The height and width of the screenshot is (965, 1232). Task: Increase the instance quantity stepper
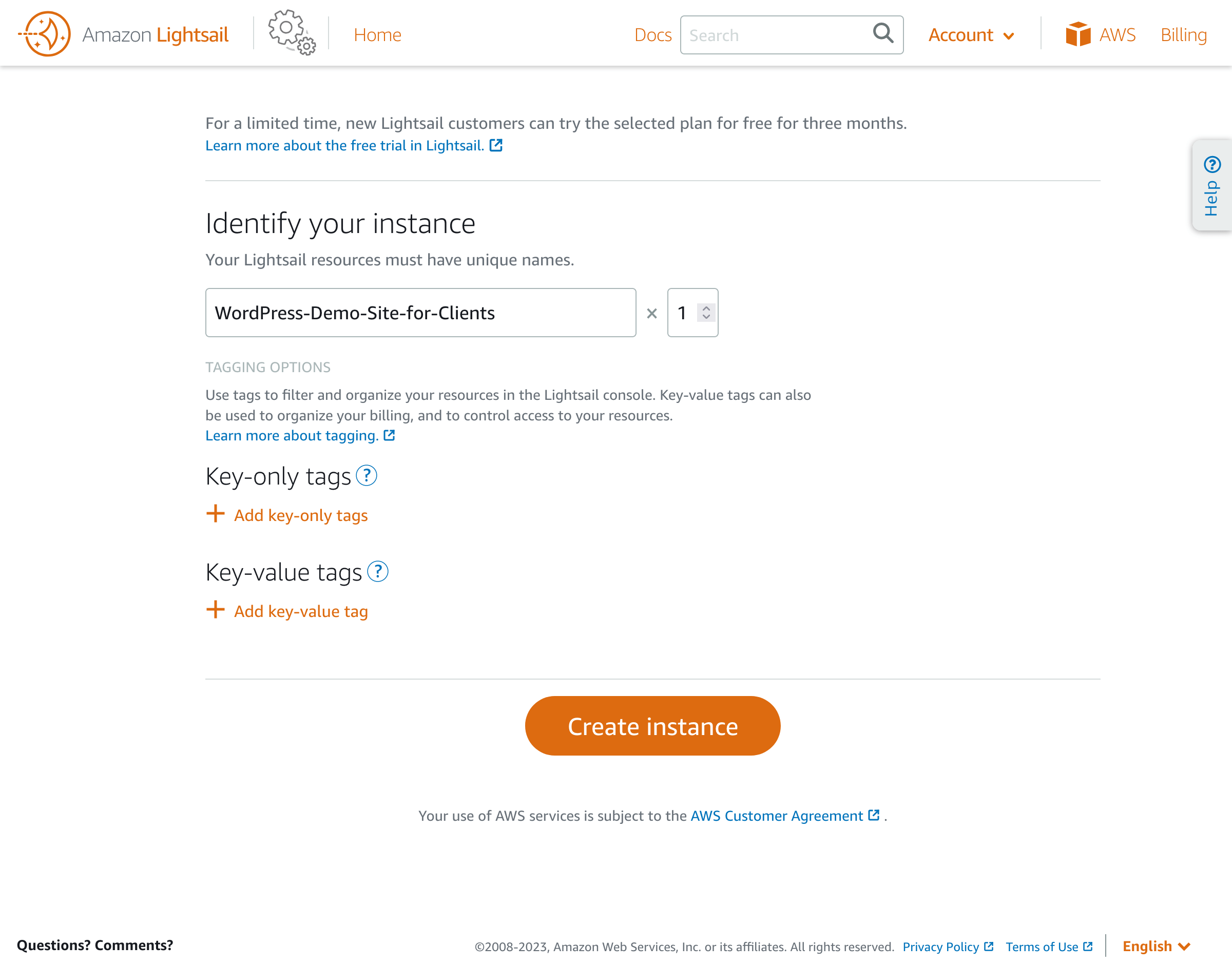point(706,308)
